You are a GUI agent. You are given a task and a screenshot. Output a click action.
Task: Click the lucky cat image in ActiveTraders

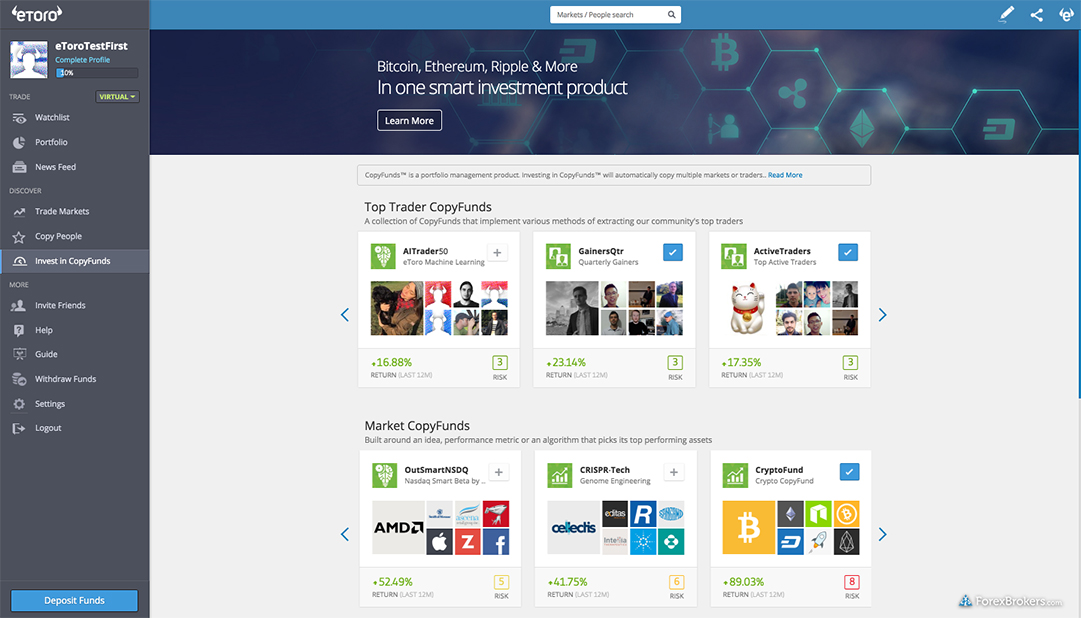747,308
